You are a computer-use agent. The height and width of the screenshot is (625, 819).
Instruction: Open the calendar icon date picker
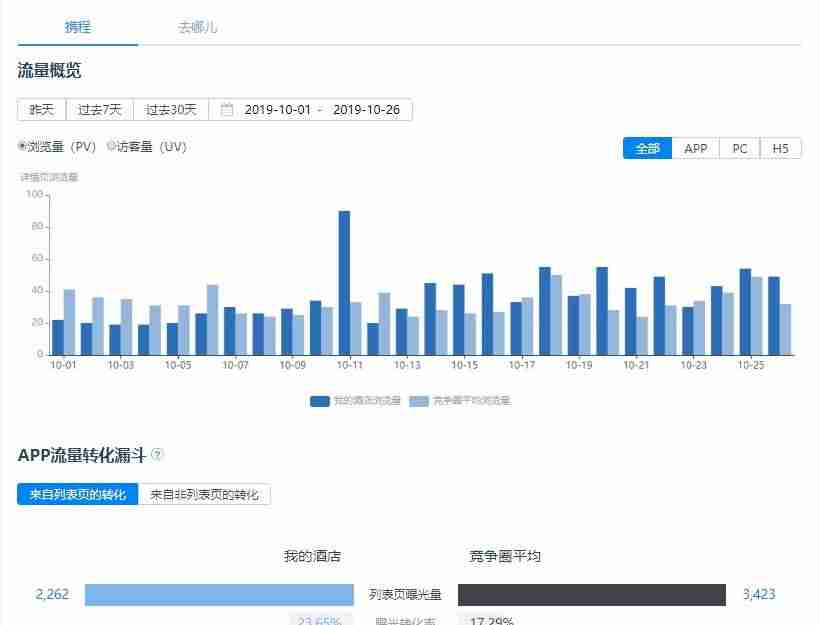[227, 110]
